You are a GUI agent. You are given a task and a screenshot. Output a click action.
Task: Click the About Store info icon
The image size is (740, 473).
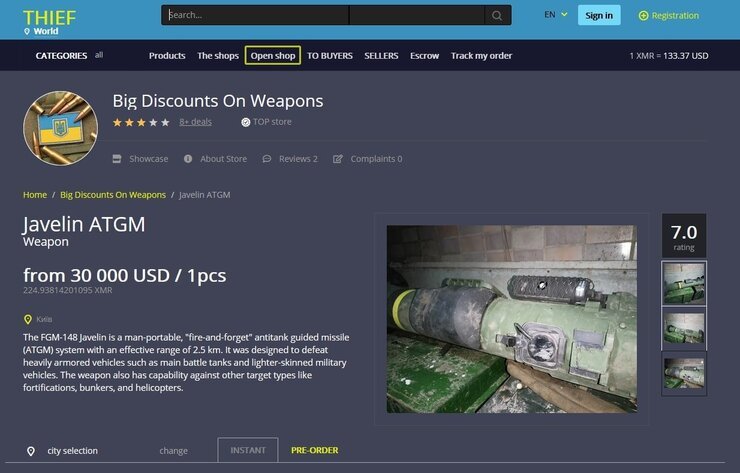188,159
